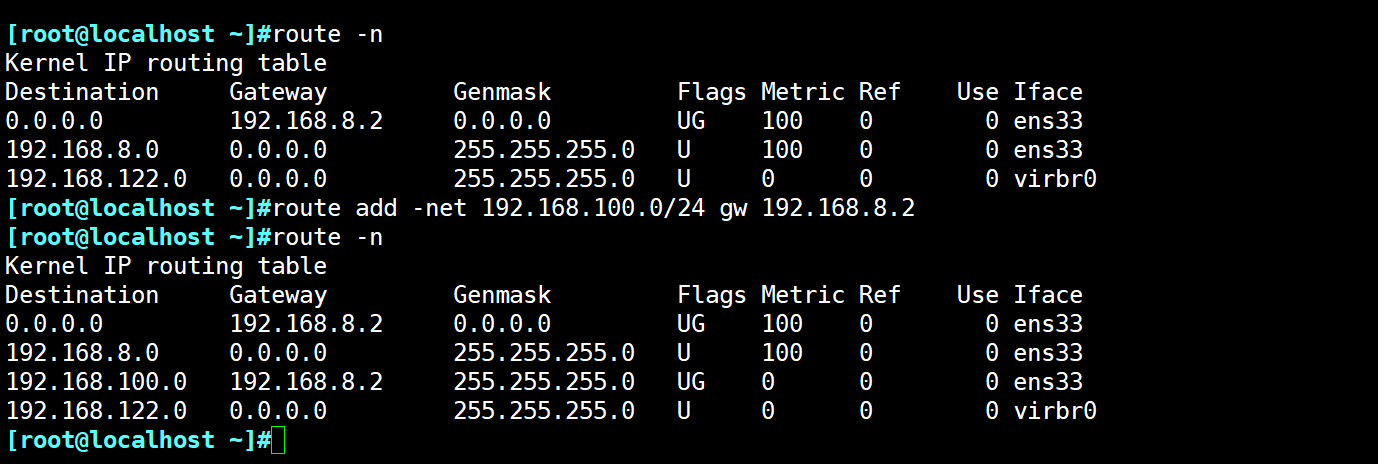Click ens33 in the 192.168.100.0 row
Image resolution: width=1378 pixels, height=464 pixels.
1048,382
